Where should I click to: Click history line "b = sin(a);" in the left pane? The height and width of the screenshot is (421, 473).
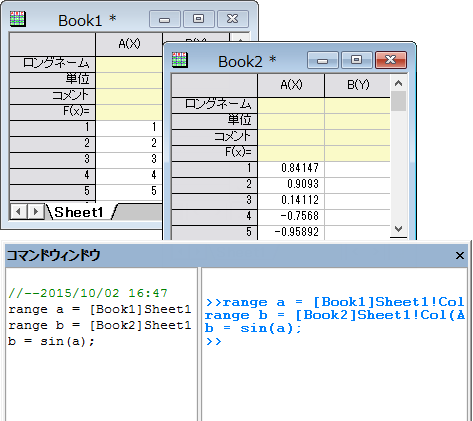pyautogui.click(x=51, y=342)
